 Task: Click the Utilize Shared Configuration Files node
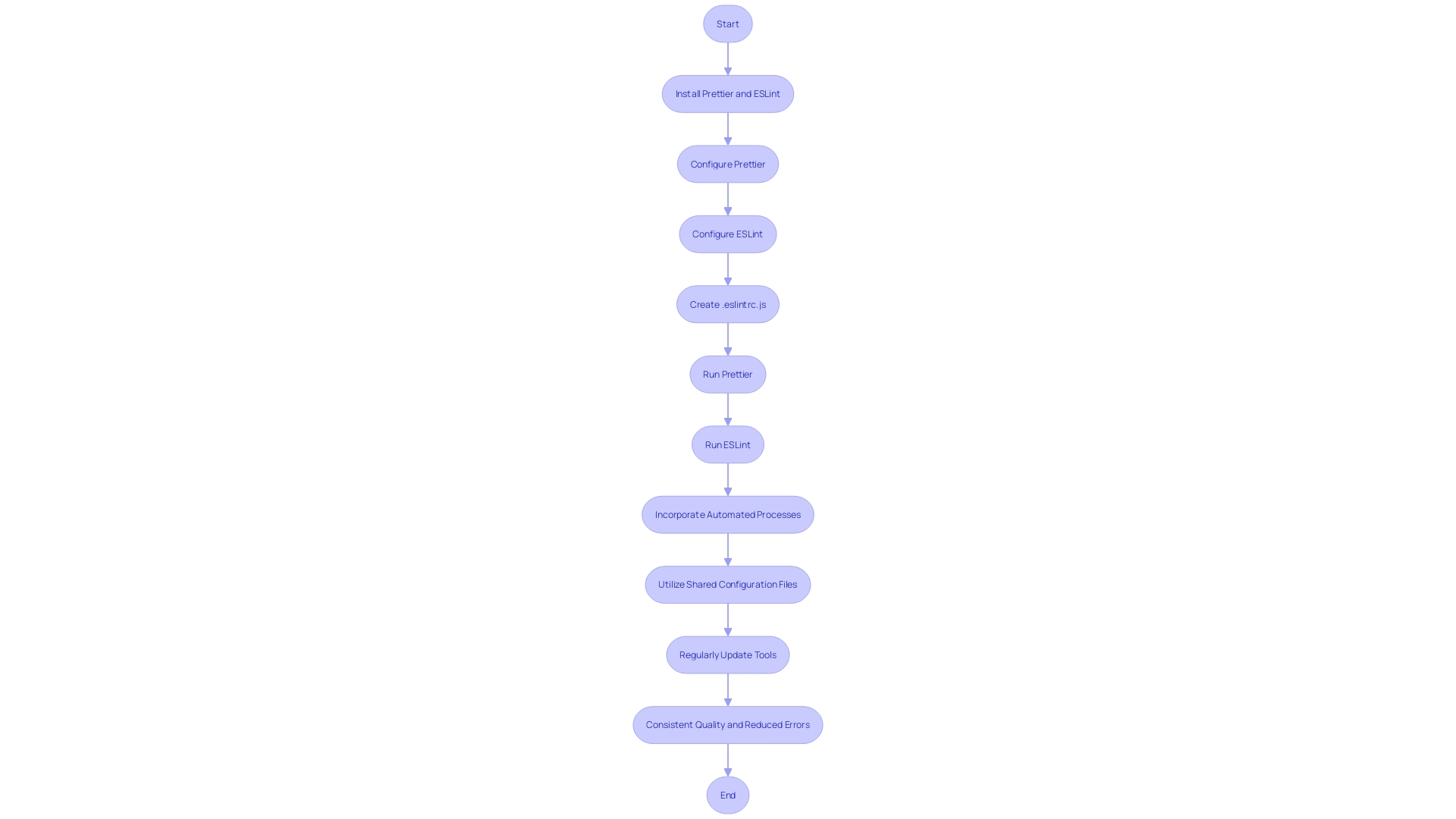pyautogui.click(x=728, y=584)
